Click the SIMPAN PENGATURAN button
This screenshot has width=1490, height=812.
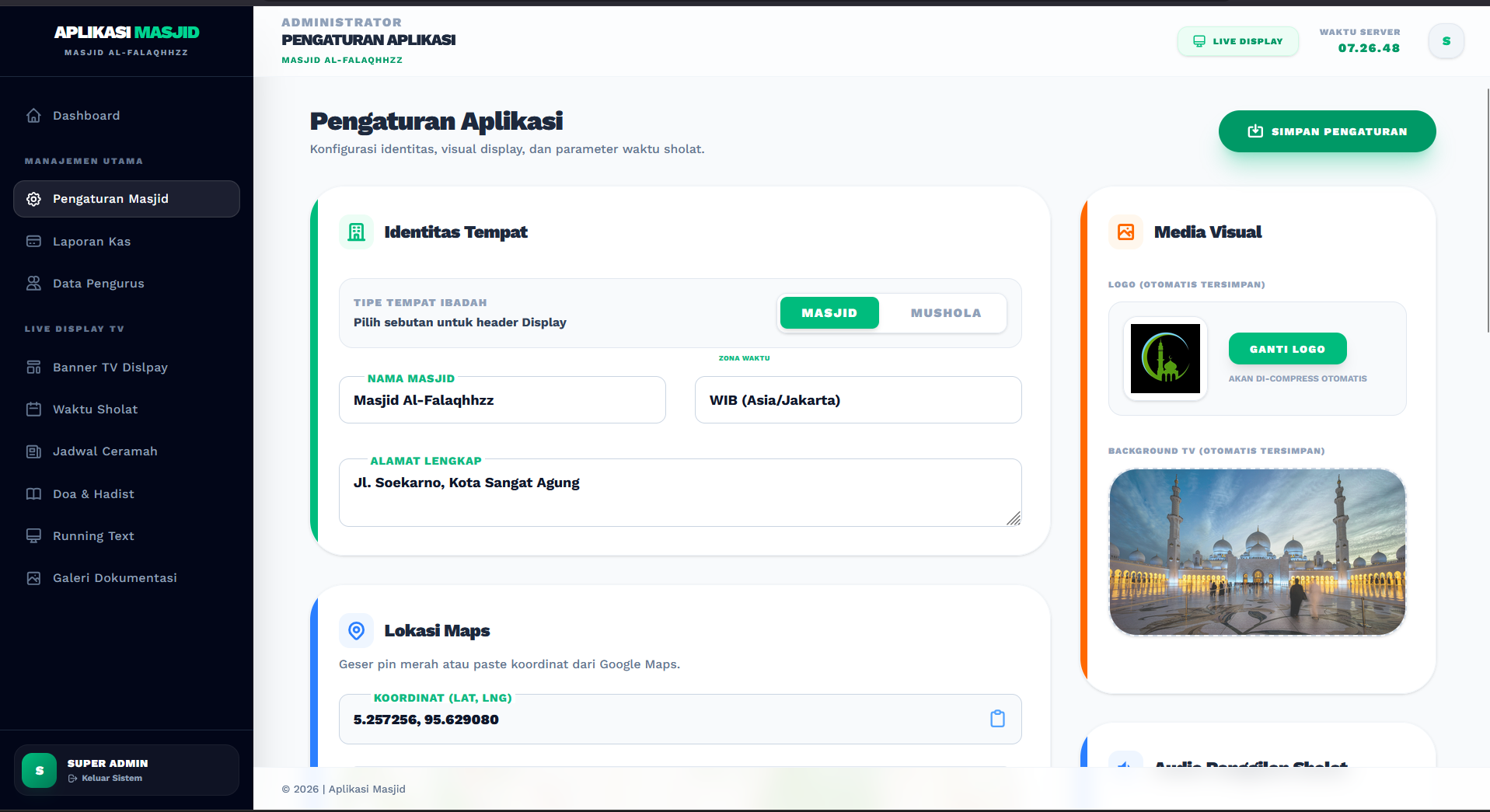point(1327,131)
